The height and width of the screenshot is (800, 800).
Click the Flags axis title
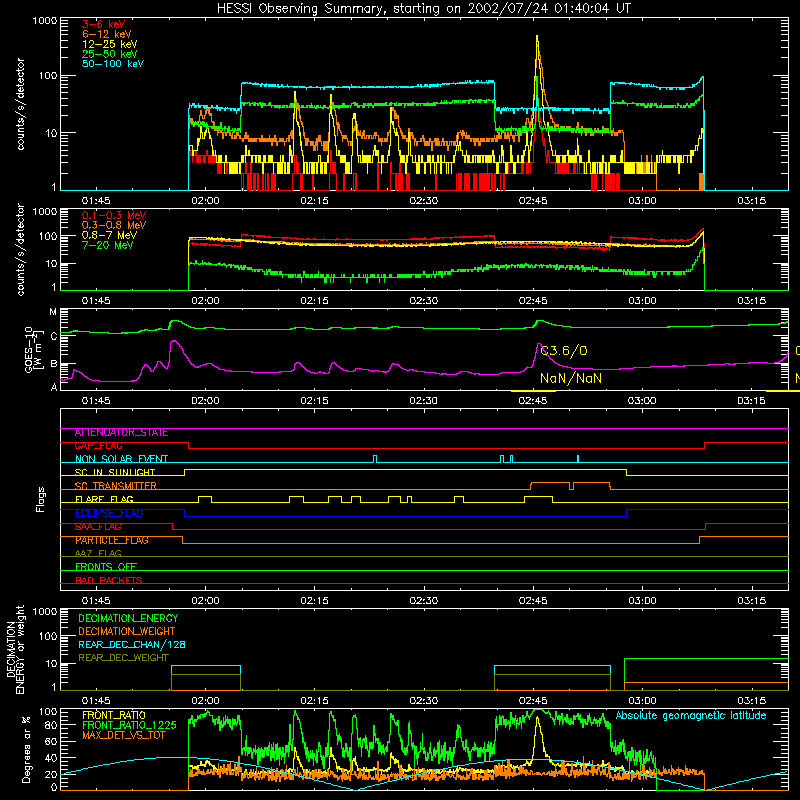tap(40, 499)
